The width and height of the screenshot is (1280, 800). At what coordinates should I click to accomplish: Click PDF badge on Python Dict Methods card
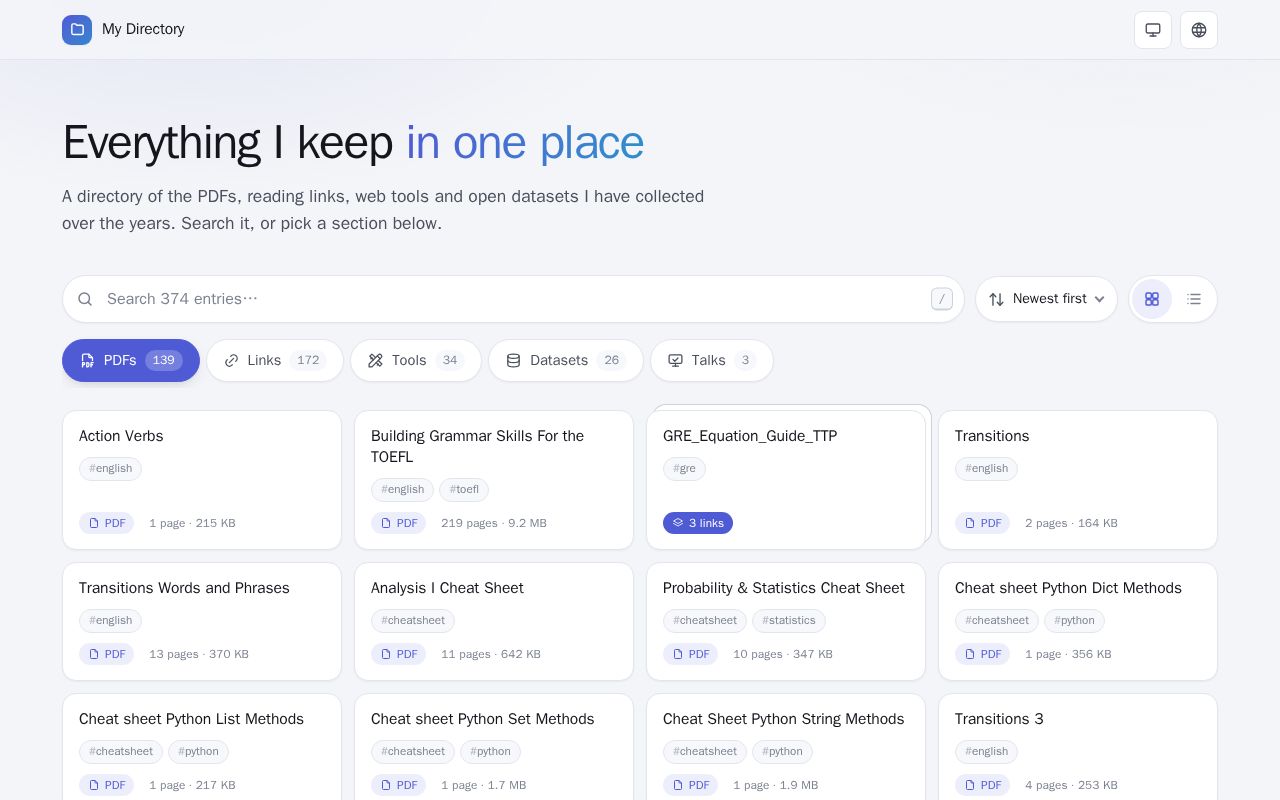[x=982, y=654]
